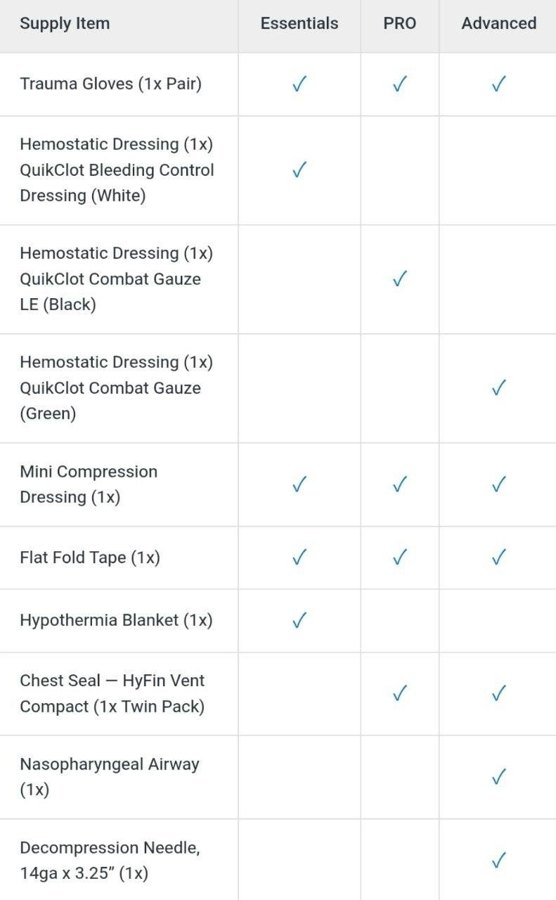This screenshot has width=556, height=900.
Task: Click the Trauma Gloves (1x Pair) label
Action: [111, 84]
